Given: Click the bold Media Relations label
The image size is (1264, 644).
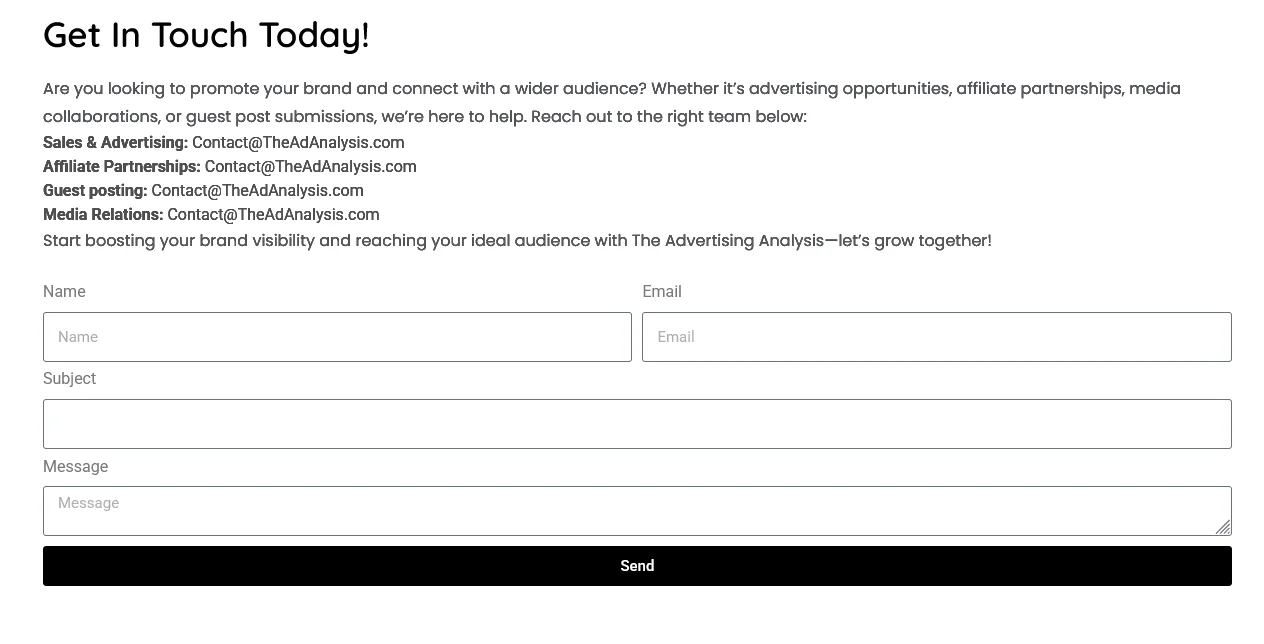Looking at the screenshot, I should 103,215.
